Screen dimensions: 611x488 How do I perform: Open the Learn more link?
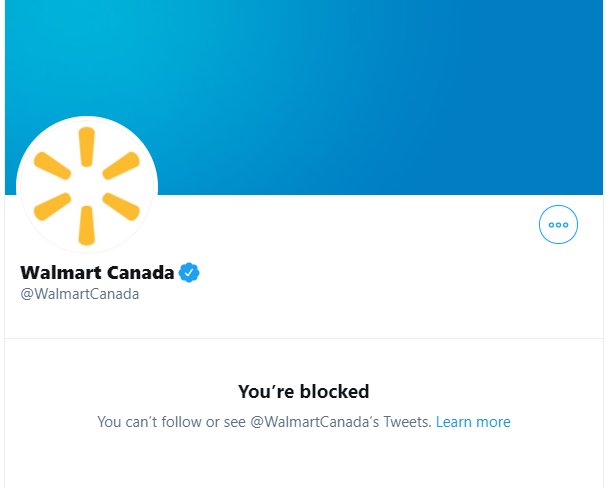coord(473,422)
